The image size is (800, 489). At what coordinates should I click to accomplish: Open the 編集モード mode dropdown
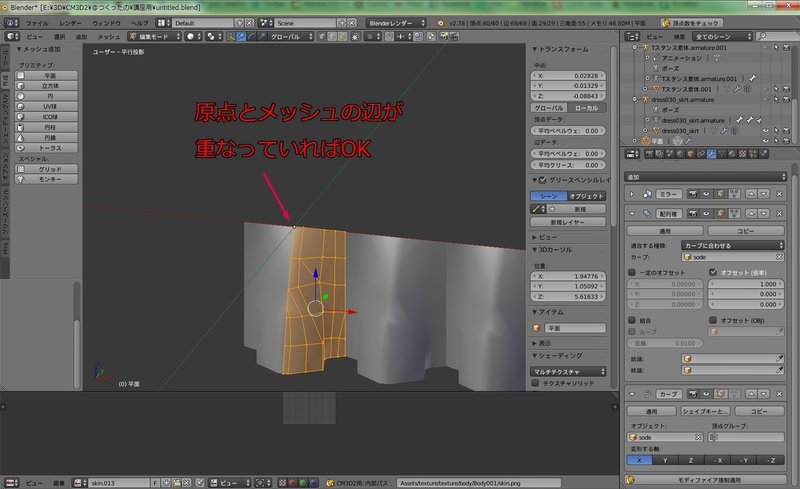[x=155, y=37]
